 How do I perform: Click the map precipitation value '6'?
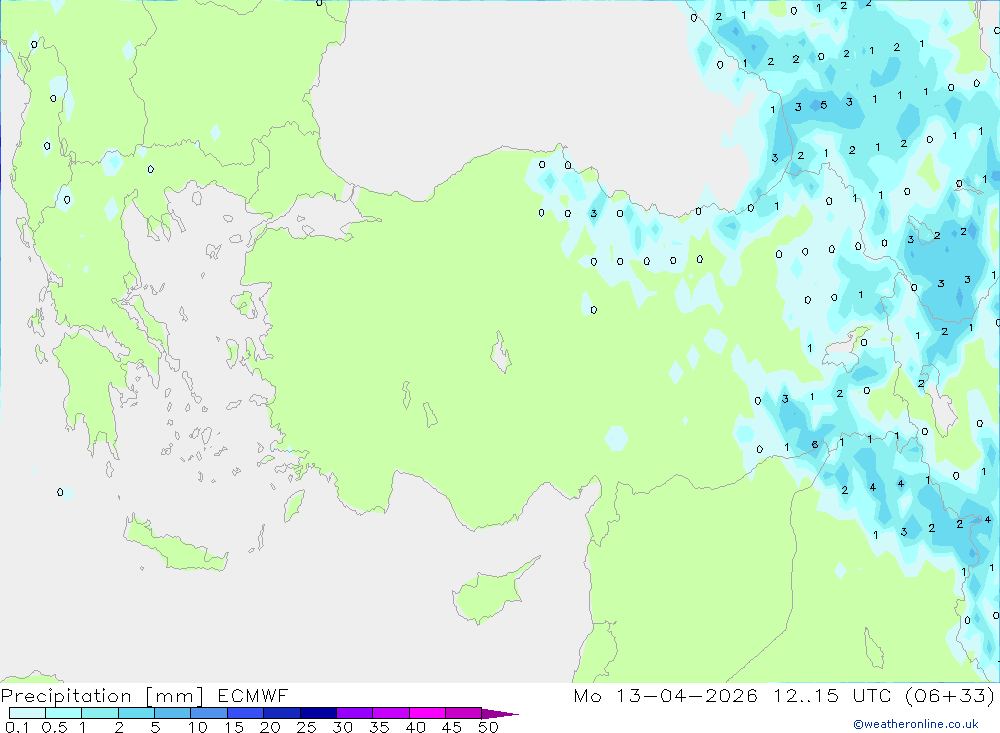coord(814,445)
